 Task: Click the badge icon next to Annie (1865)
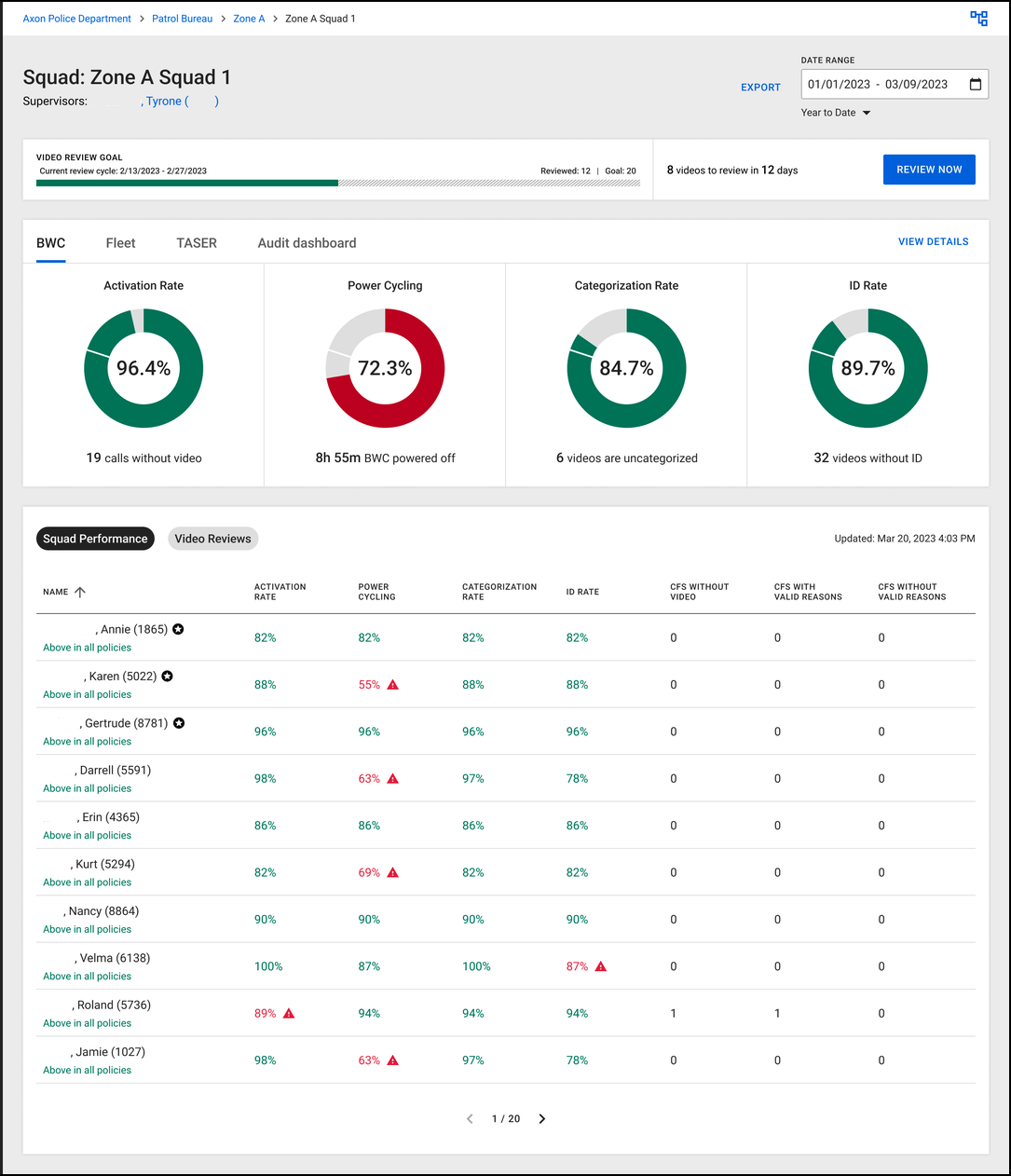[178, 629]
